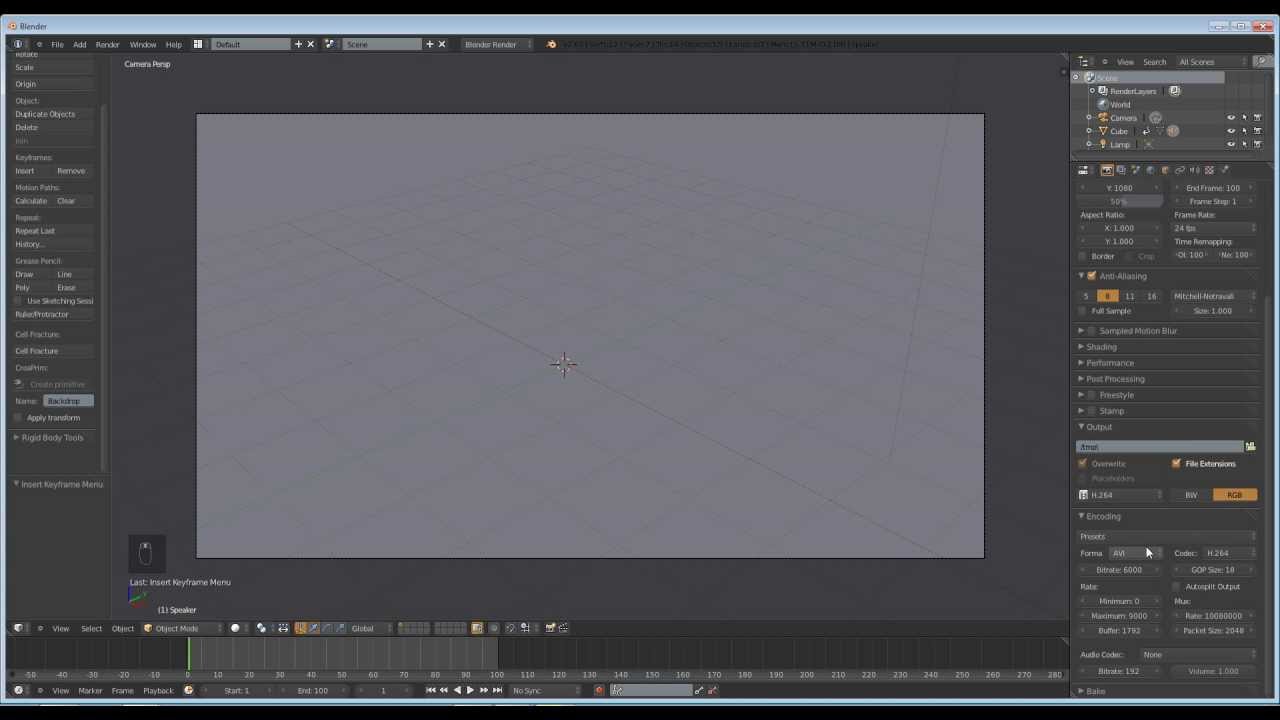The image size is (1280, 720).
Task: Open the Blender Render engine dropdown
Action: (497, 44)
